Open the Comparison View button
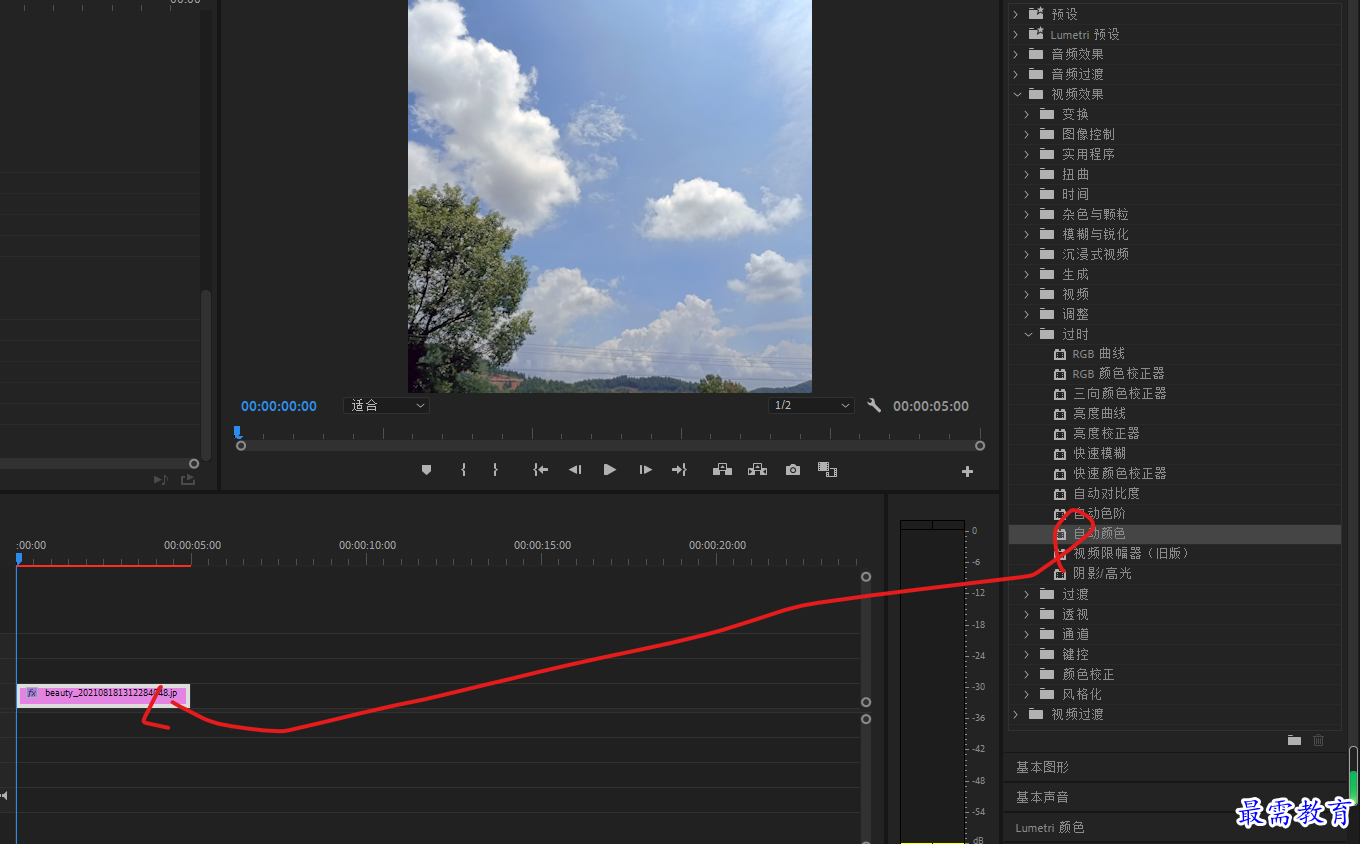Screen dimensions: 1360x844 827,470
